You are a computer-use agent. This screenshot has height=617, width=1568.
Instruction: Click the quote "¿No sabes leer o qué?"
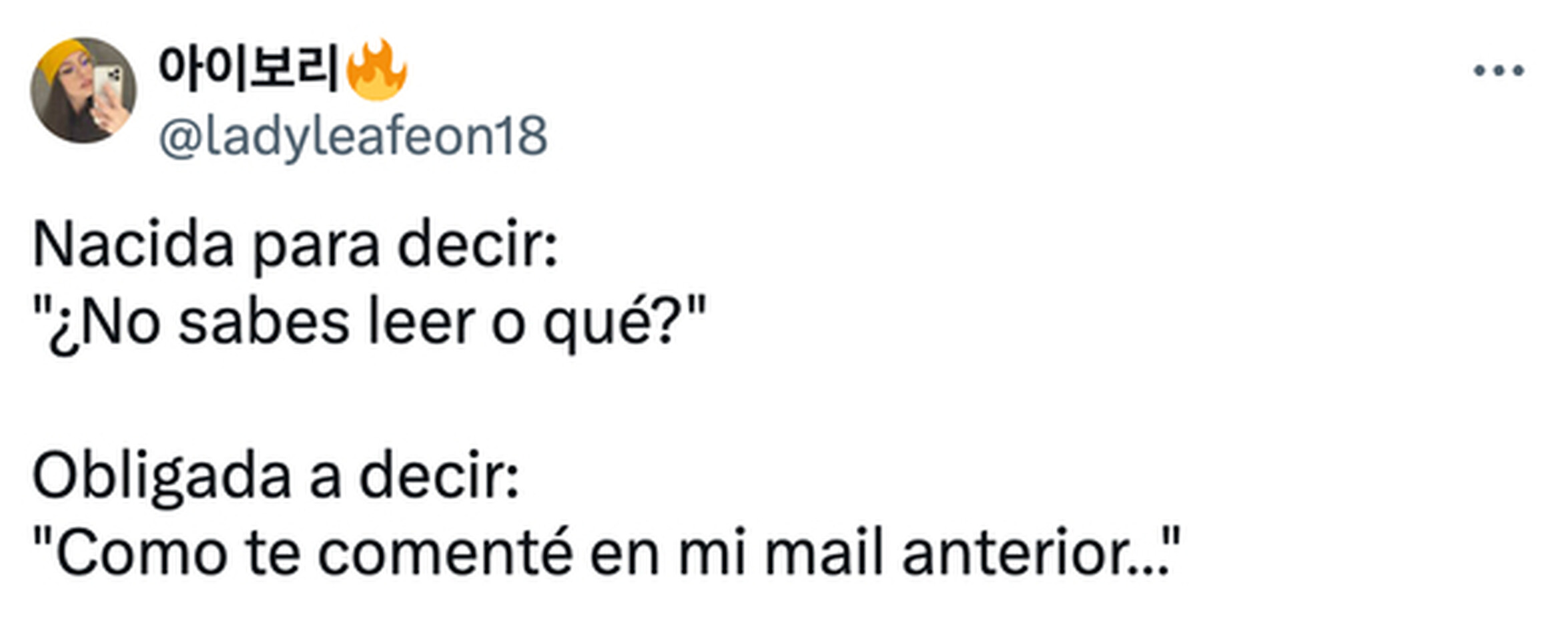pyautogui.click(x=369, y=323)
